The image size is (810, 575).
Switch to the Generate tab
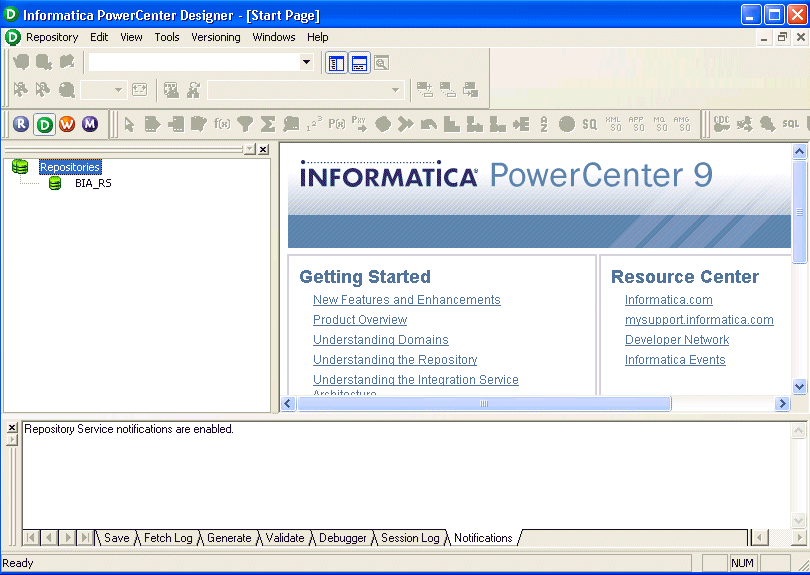pos(229,538)
